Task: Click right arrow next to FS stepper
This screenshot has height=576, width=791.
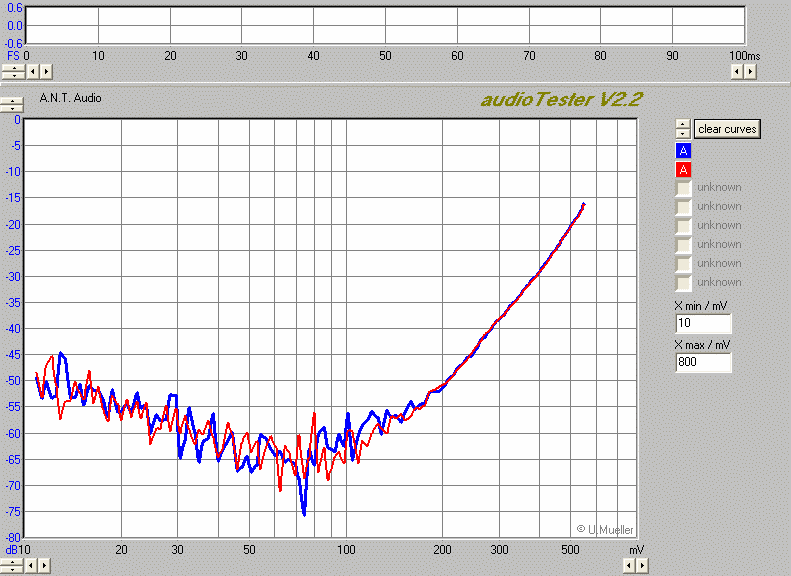Action: [x=46, y=71]
